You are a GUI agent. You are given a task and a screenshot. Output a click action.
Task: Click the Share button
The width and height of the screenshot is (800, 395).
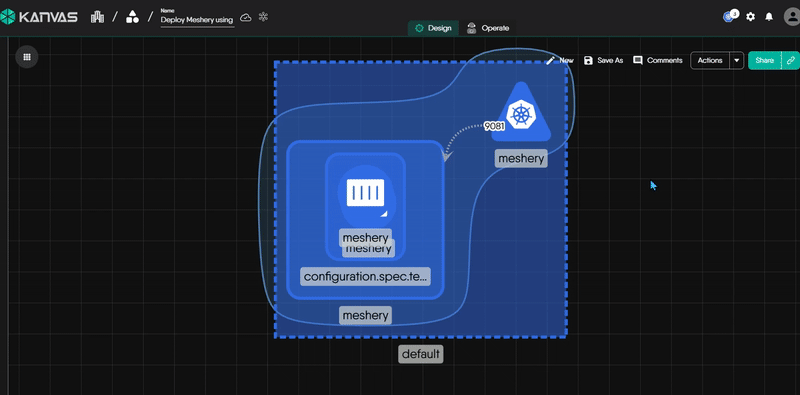[764, 60]
